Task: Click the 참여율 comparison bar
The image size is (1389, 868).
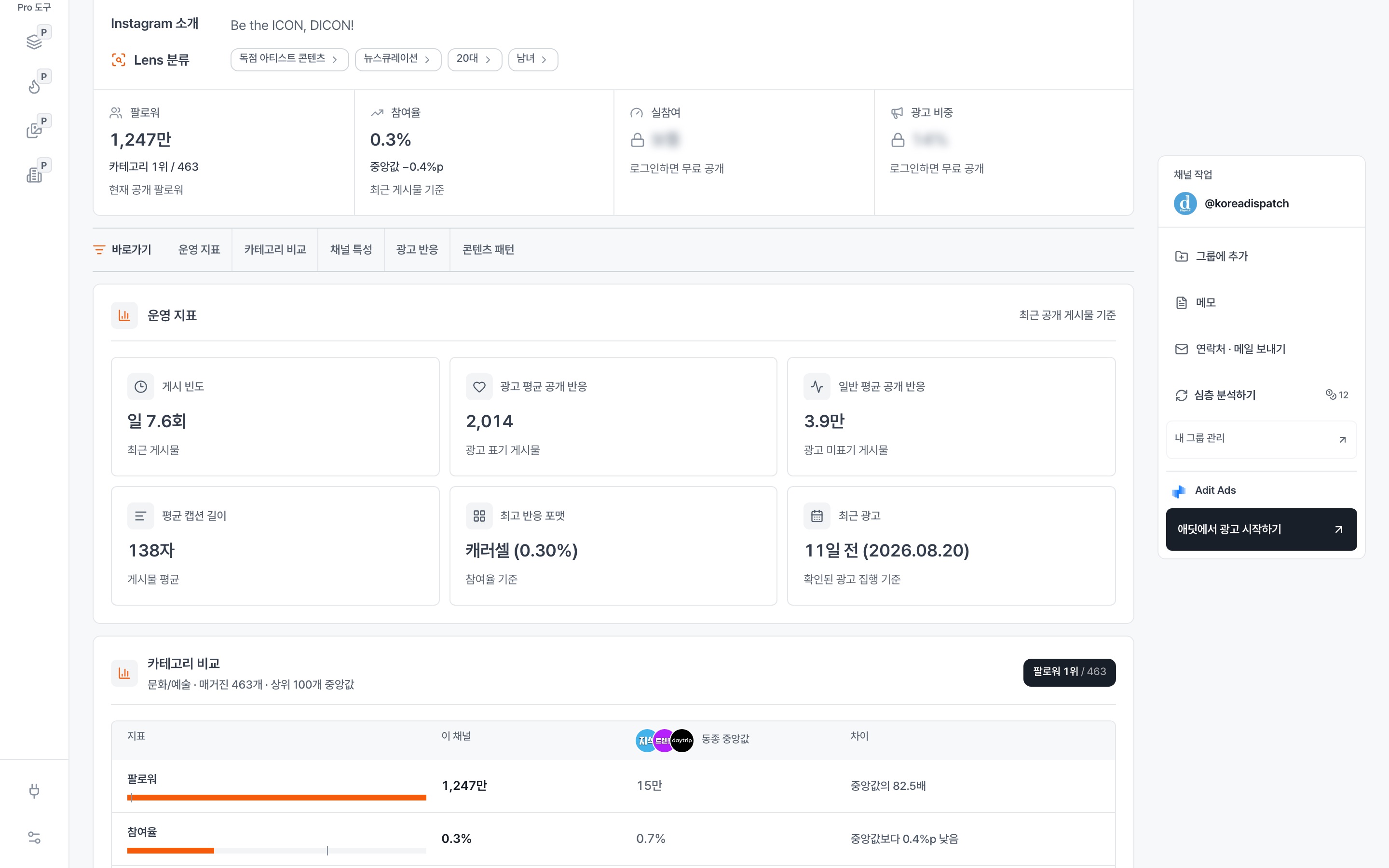Action: [277, 850]
